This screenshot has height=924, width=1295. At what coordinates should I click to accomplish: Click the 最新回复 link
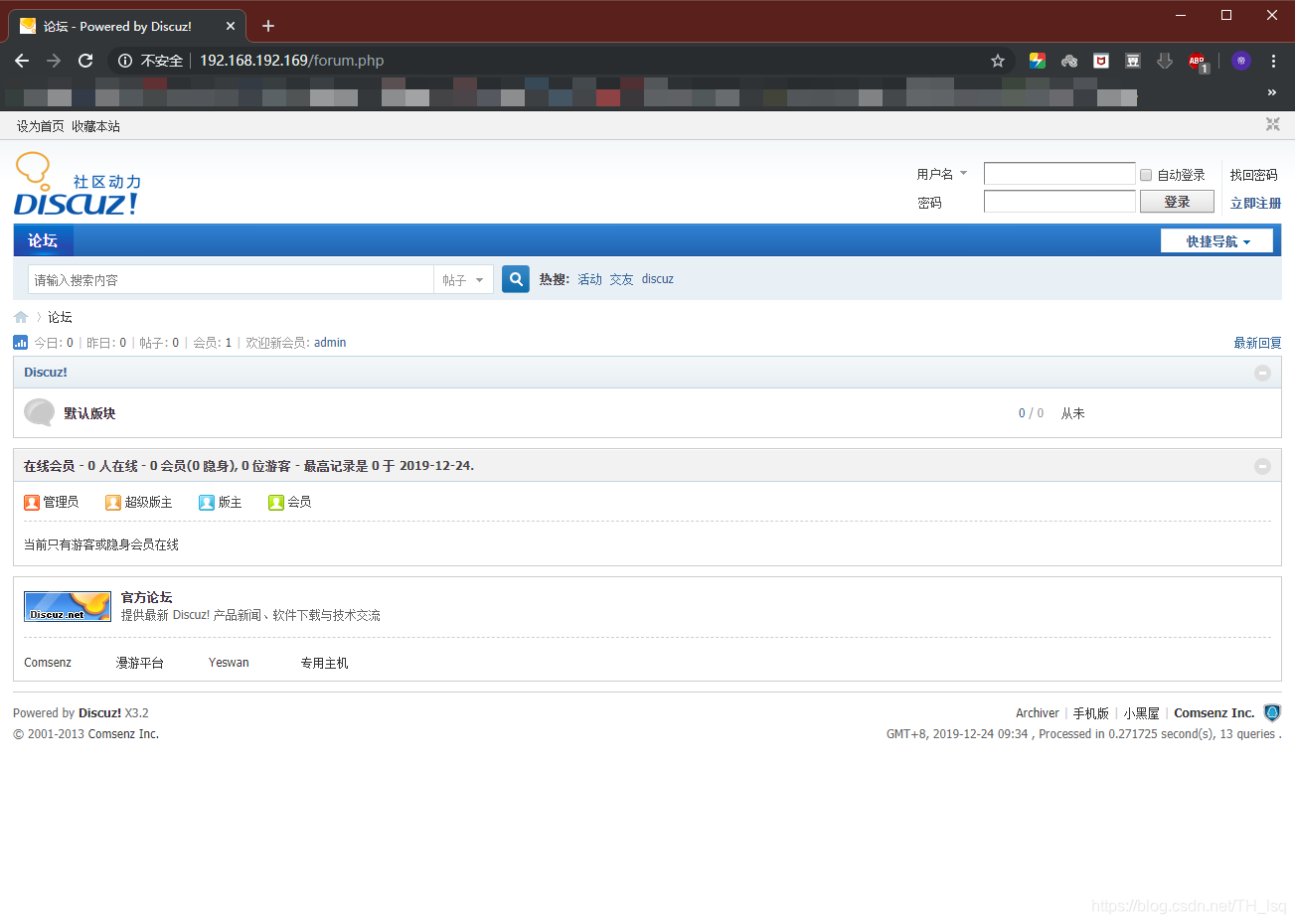pos(1258,343)
